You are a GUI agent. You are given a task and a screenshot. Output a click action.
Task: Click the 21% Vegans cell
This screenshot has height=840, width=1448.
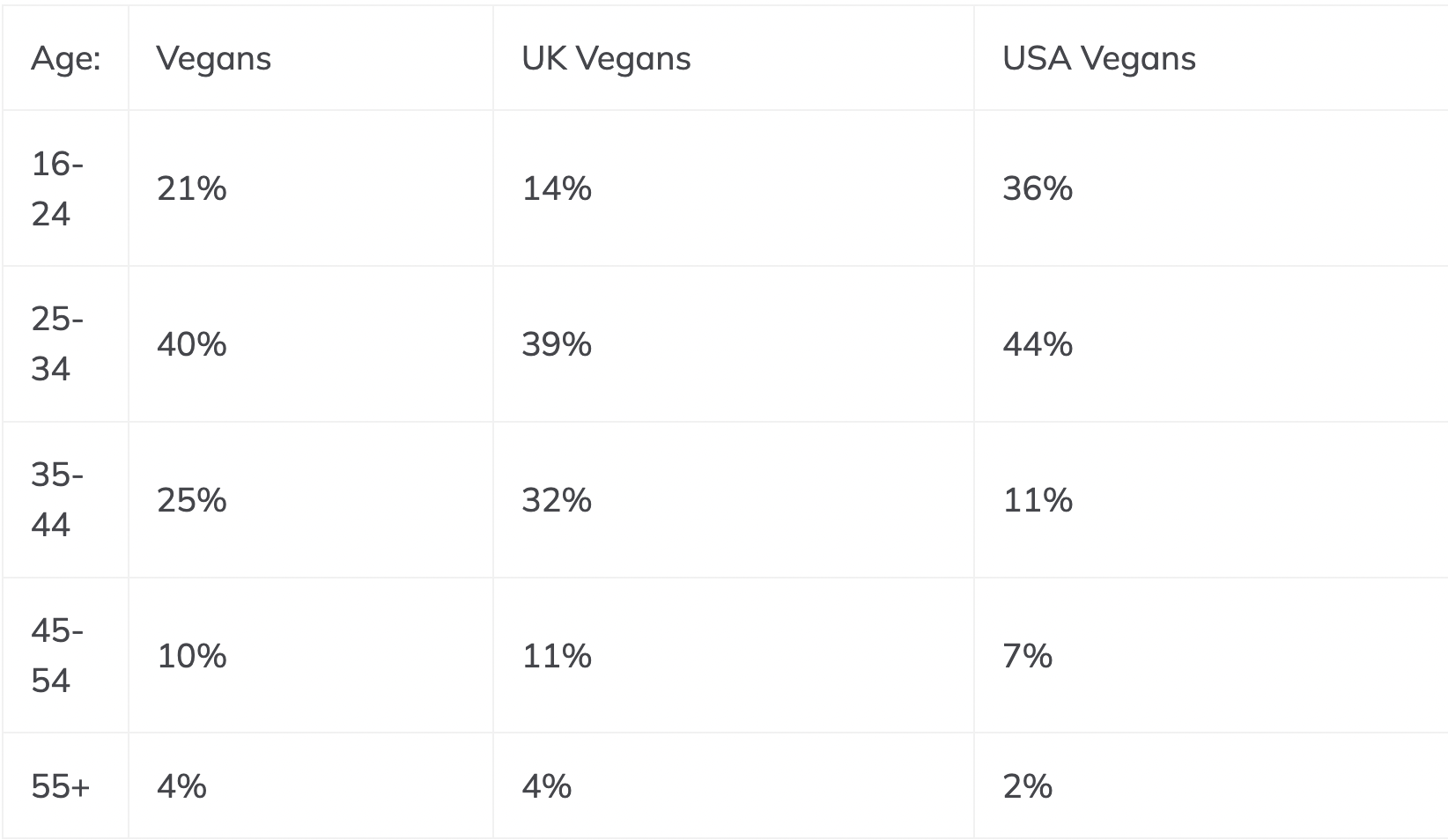pos(192,188)
